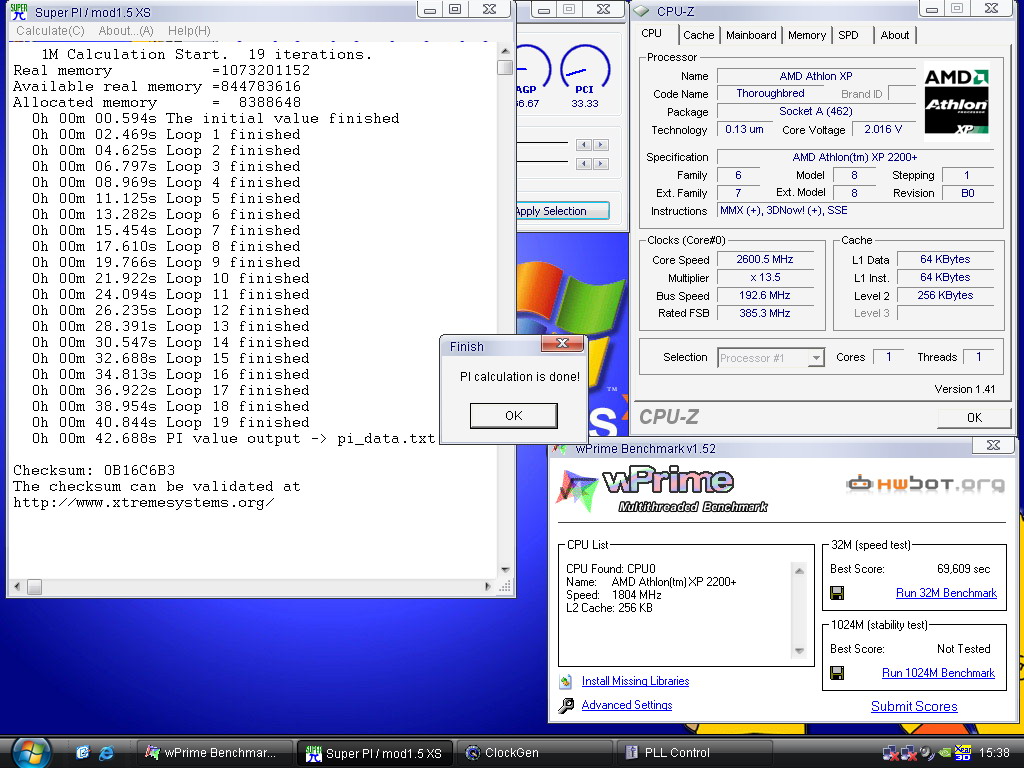Click Run 1024M Benchmark link
This screenshot has width=1024, height=768.
[938, 673]
